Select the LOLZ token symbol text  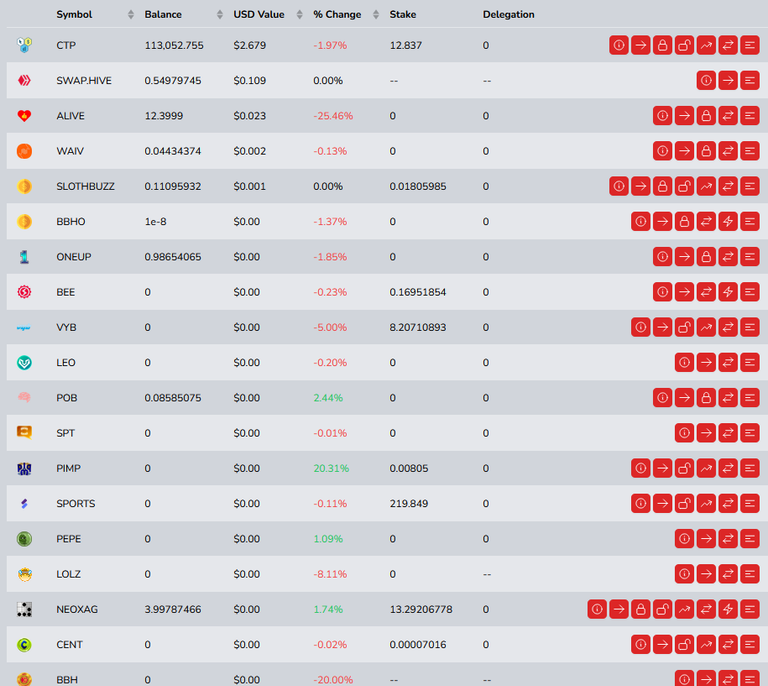click(x=69, y=574)
